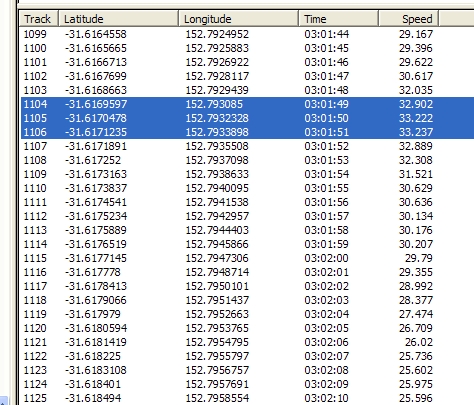The image size is (474, 405).
Task: Click latitude value -31.6166713
Action: 96,62
